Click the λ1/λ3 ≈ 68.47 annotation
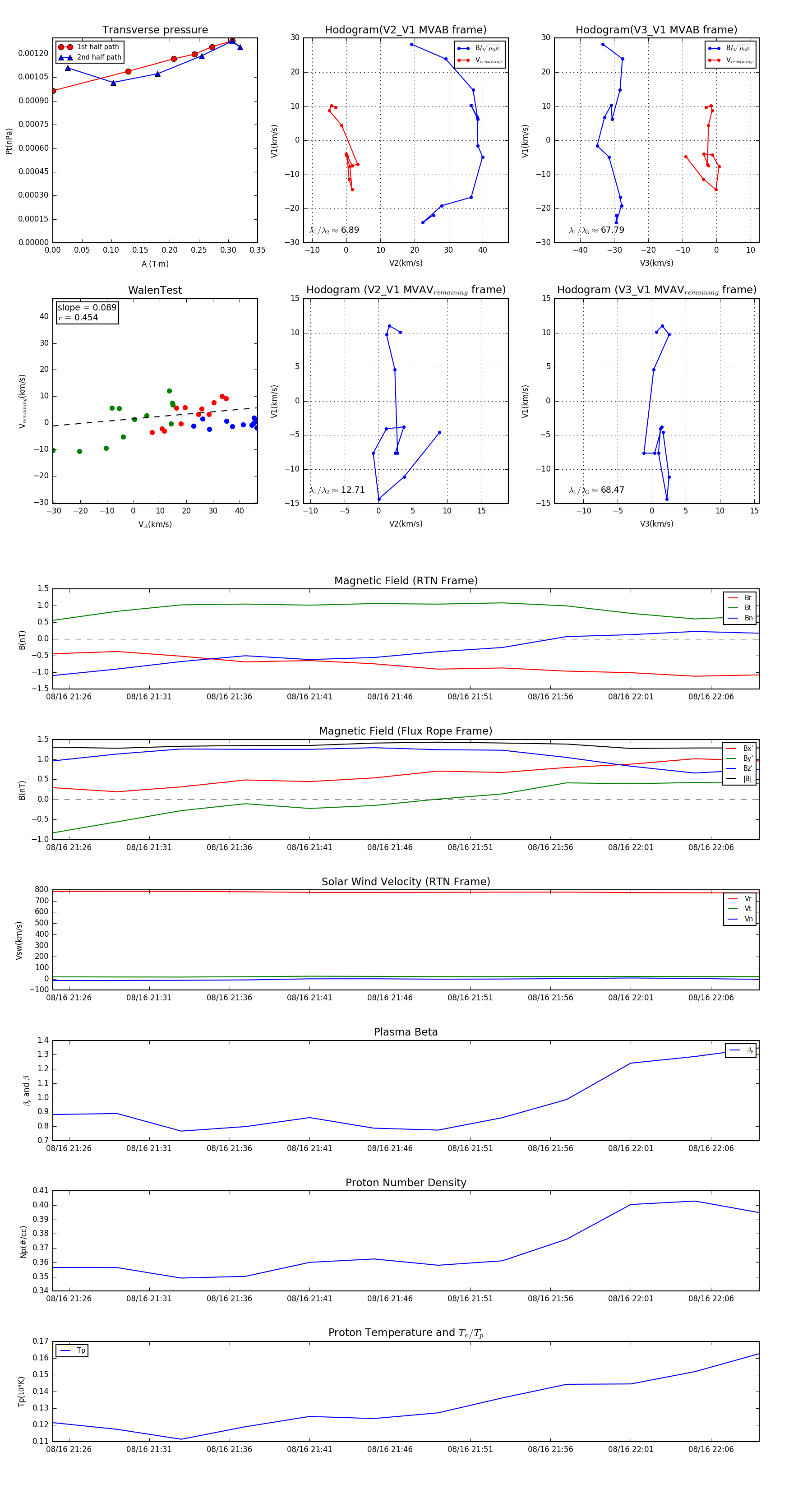Image resolution: width=812 pixels, height=1489 pixels. tap(596, 490)
